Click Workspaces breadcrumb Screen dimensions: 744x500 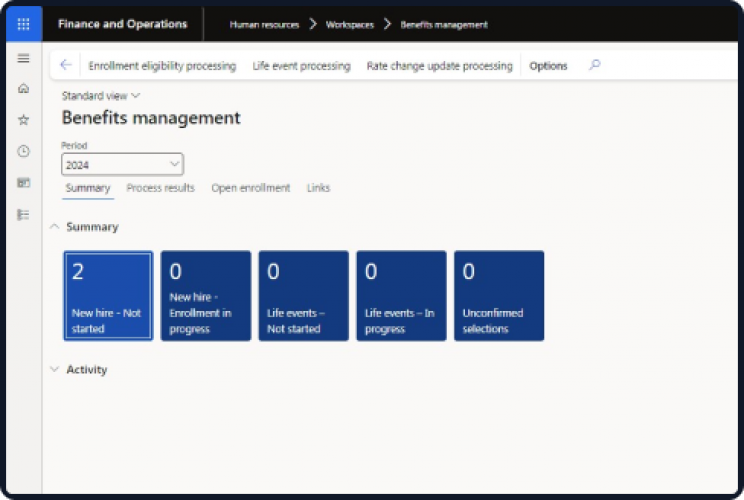point(350,25)
